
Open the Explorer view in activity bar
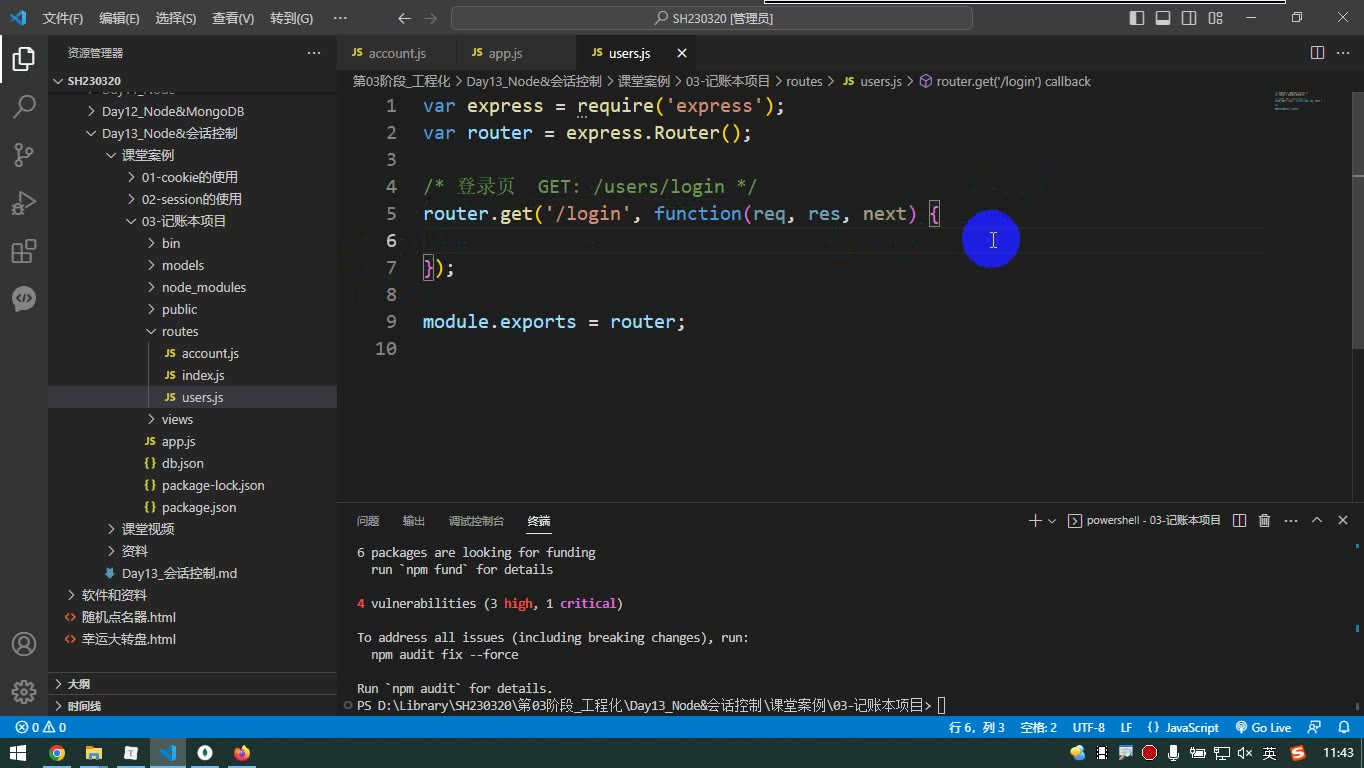(24, 59)
